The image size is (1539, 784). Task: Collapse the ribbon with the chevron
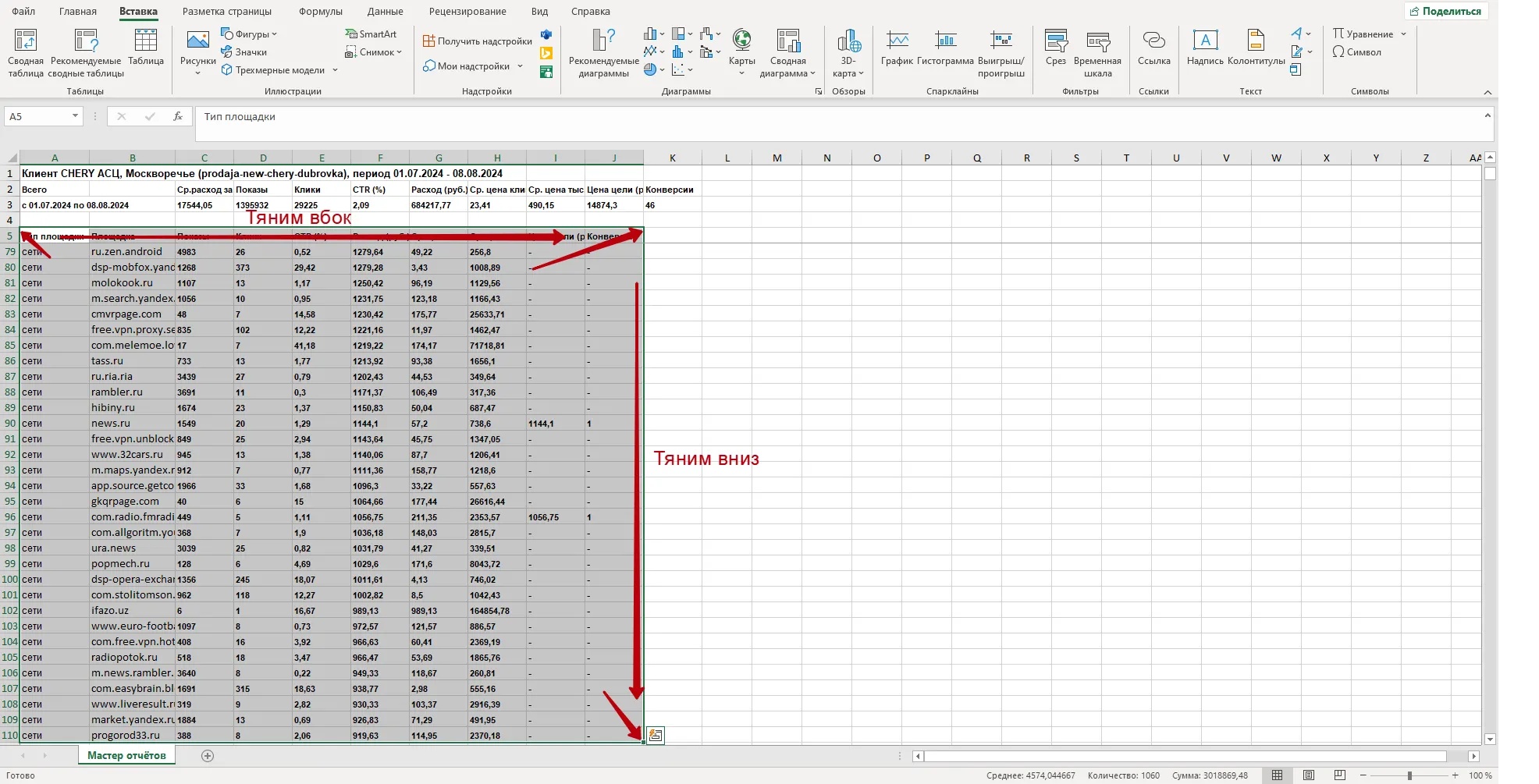coord(1487,92)
